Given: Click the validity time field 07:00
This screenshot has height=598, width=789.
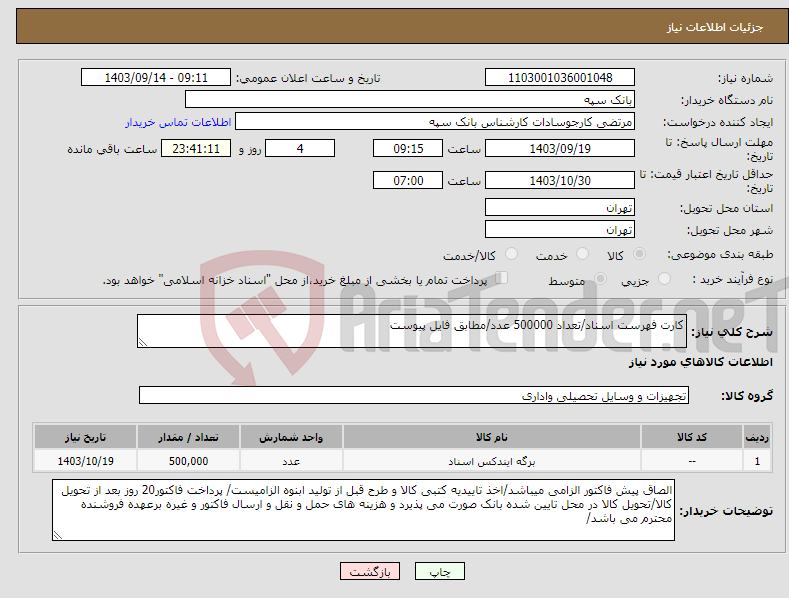Looking at the screenshot, I should (x=408, y=180).
